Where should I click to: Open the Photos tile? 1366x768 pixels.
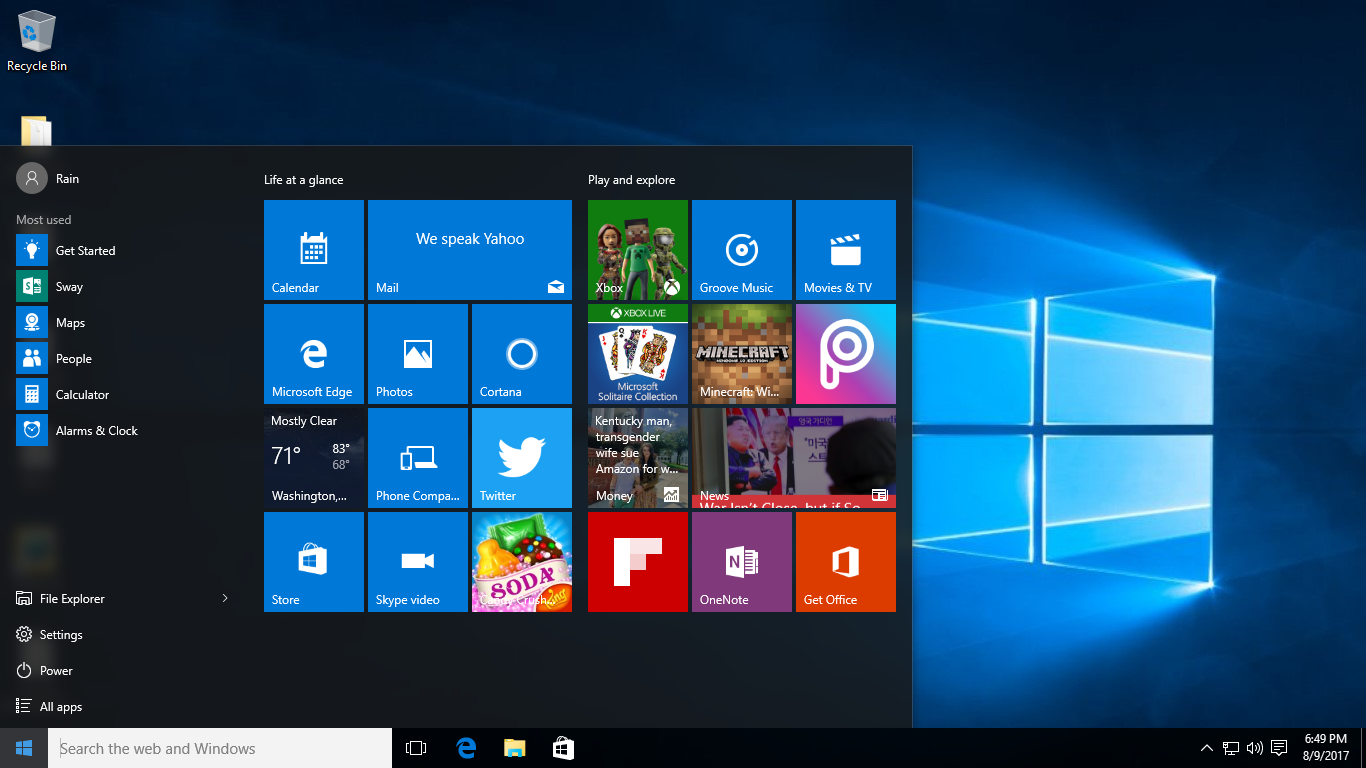point(418,354)
